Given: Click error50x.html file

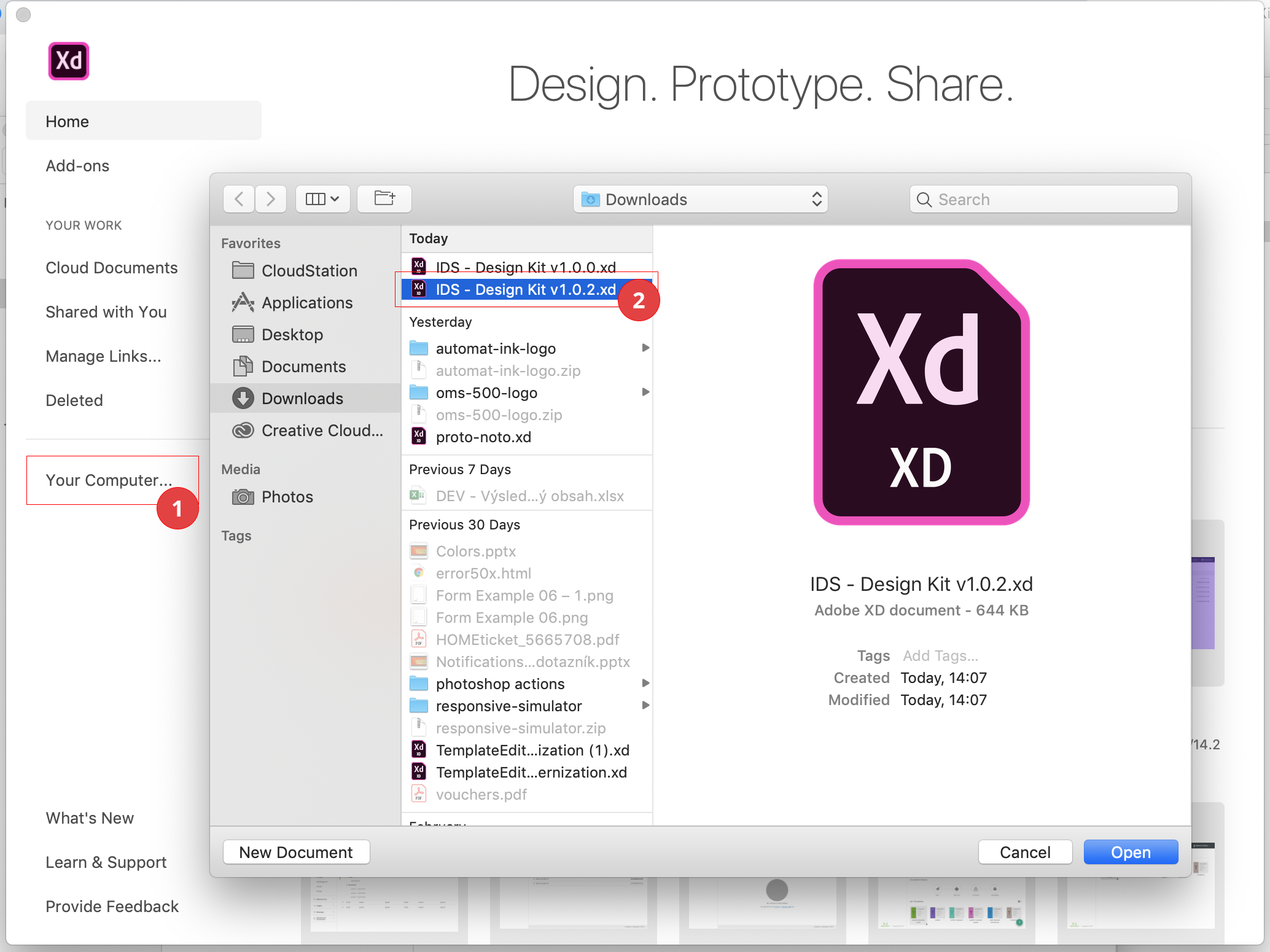Looking at the screenshot, I should 527,573.
